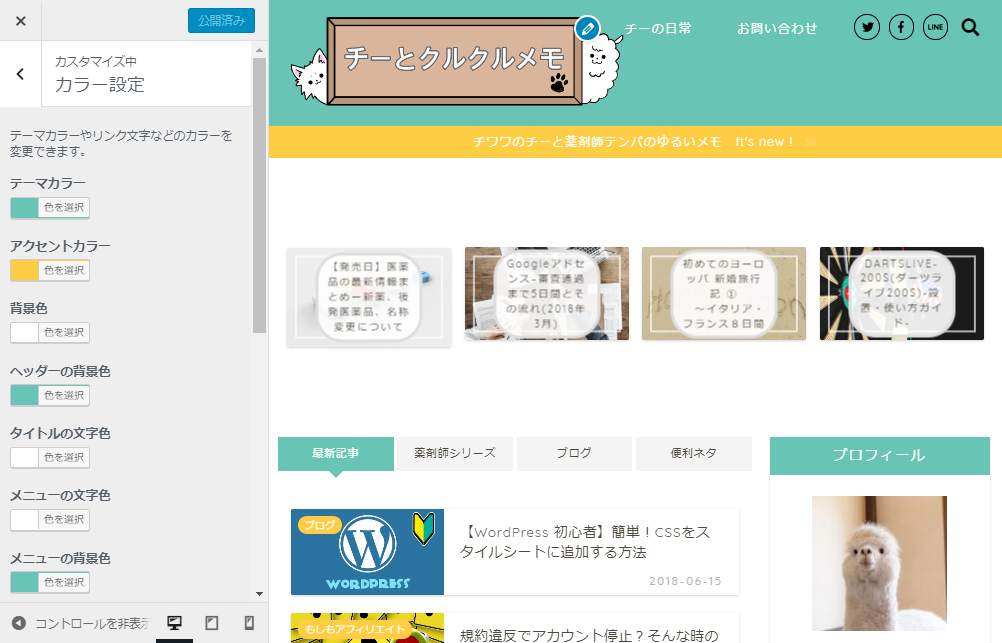The image size is (1002, 643).
Task: Open the WordPress 初心者 CSS article link
Action: tap(585, 542)
